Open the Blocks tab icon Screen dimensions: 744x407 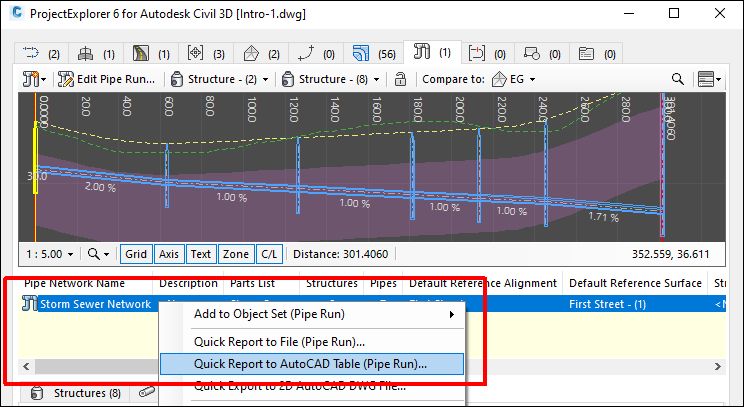coord(531,53)
